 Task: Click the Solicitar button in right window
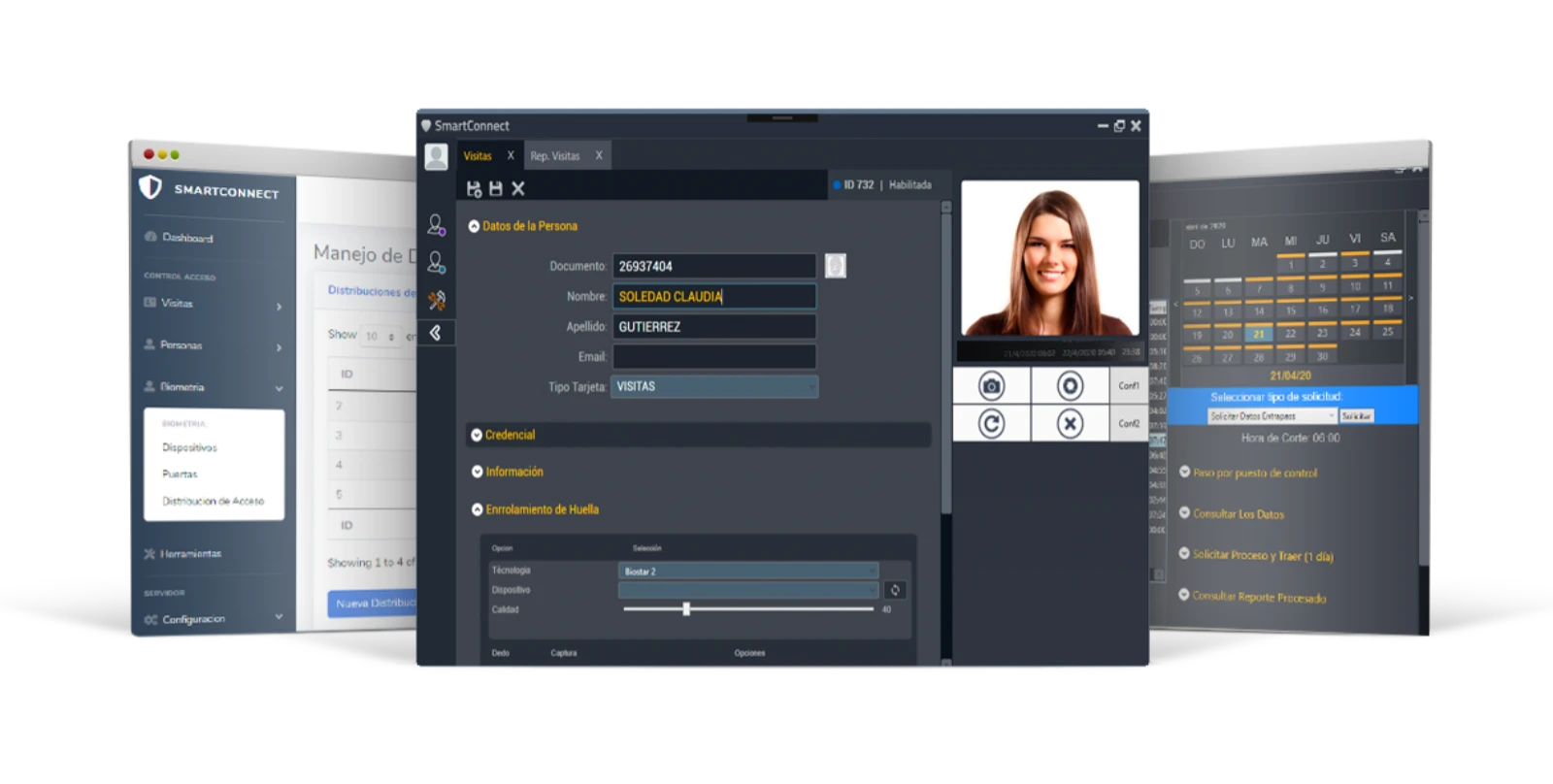1356,416
